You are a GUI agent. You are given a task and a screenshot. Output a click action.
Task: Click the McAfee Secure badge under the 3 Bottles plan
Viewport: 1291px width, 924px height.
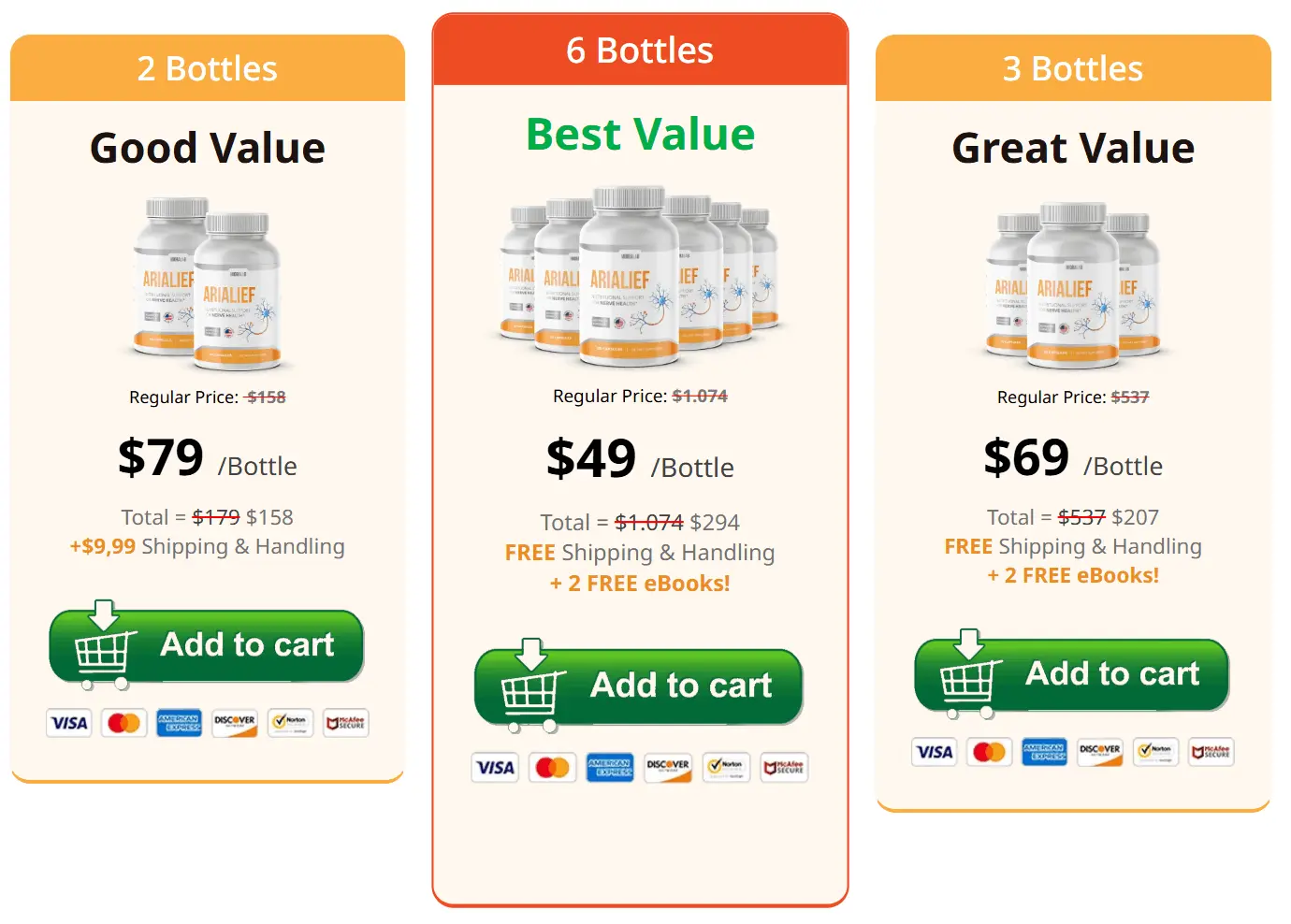[1212, 752]
